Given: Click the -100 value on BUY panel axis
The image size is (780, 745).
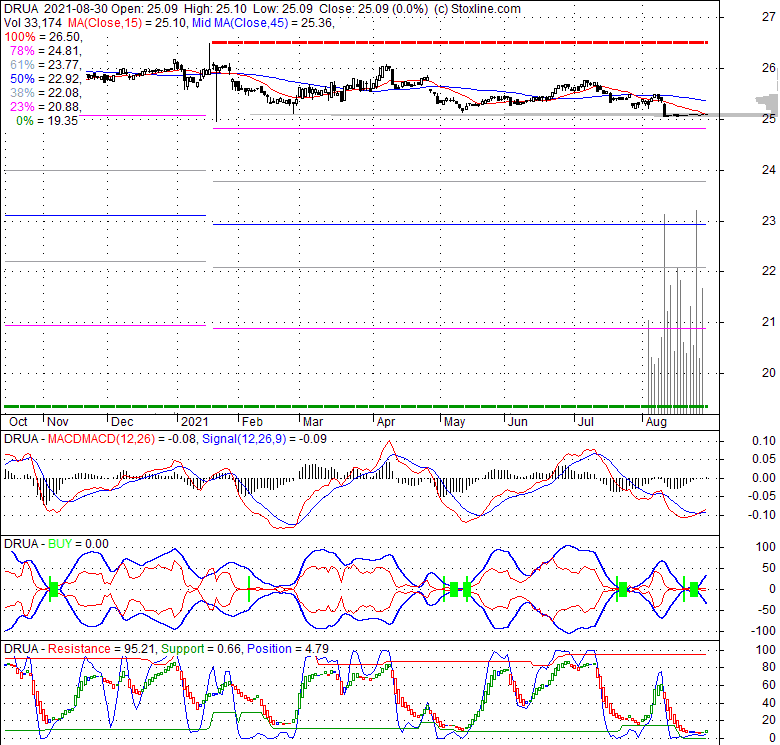Looking at the screenshot, I should pos(763,631).
